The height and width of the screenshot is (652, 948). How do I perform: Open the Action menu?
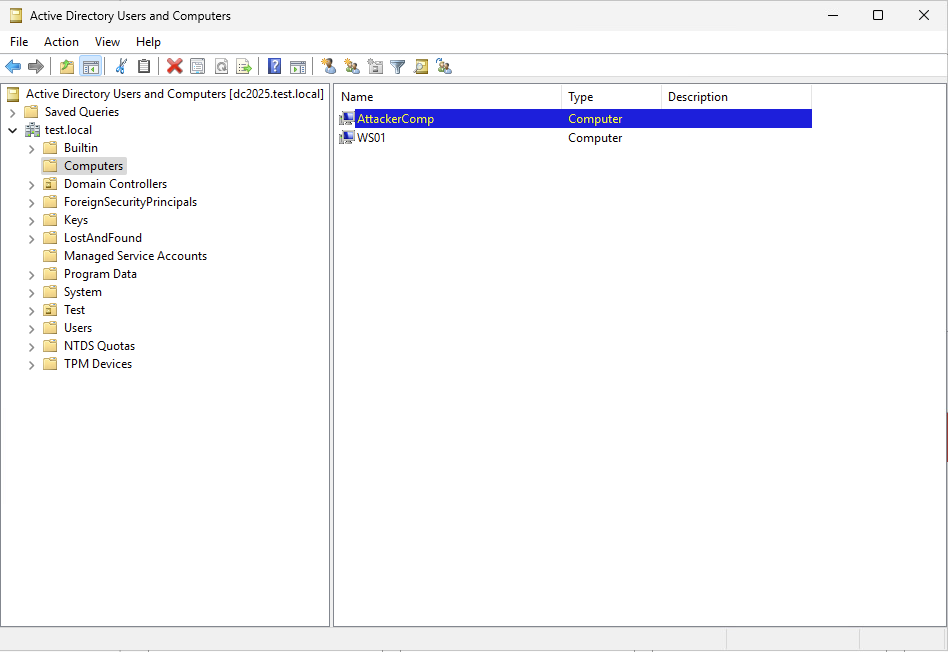tap(61, 42)
